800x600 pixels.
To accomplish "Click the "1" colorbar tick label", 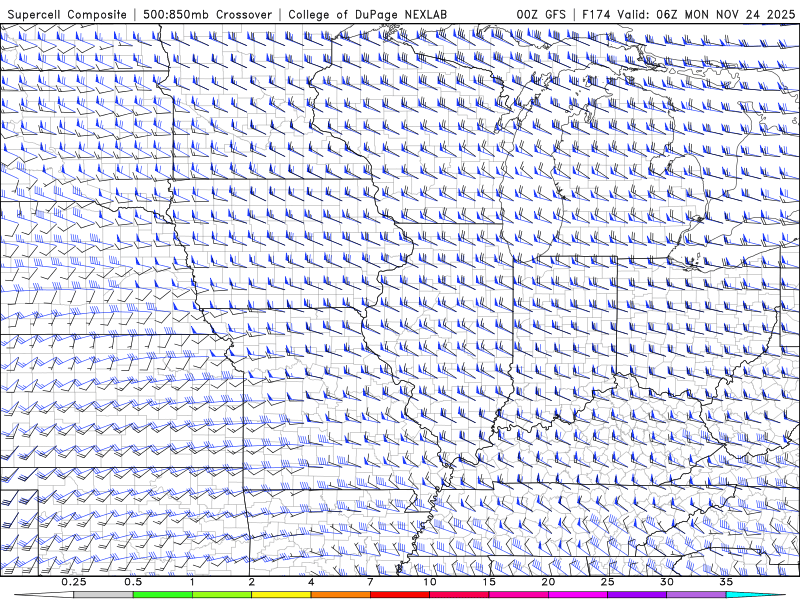I will [192, 582].
